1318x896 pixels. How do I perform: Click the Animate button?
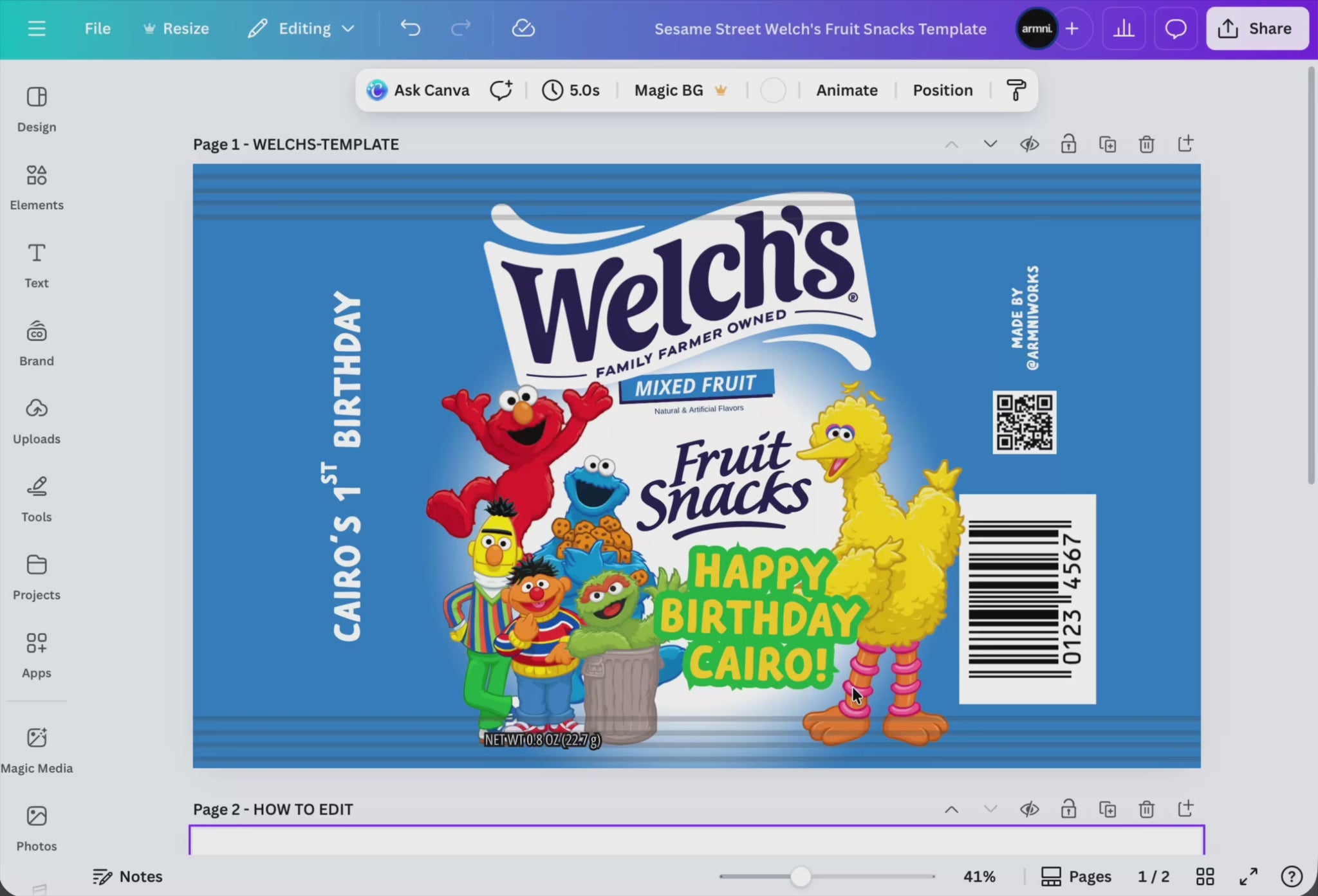846,90
